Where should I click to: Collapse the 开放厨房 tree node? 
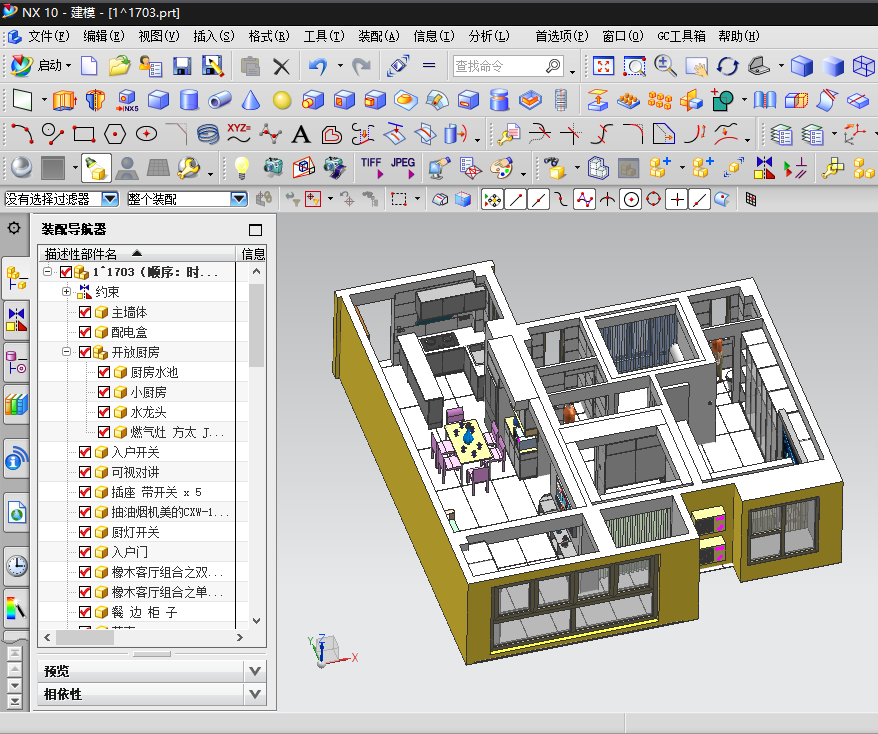tap(67, 352)
